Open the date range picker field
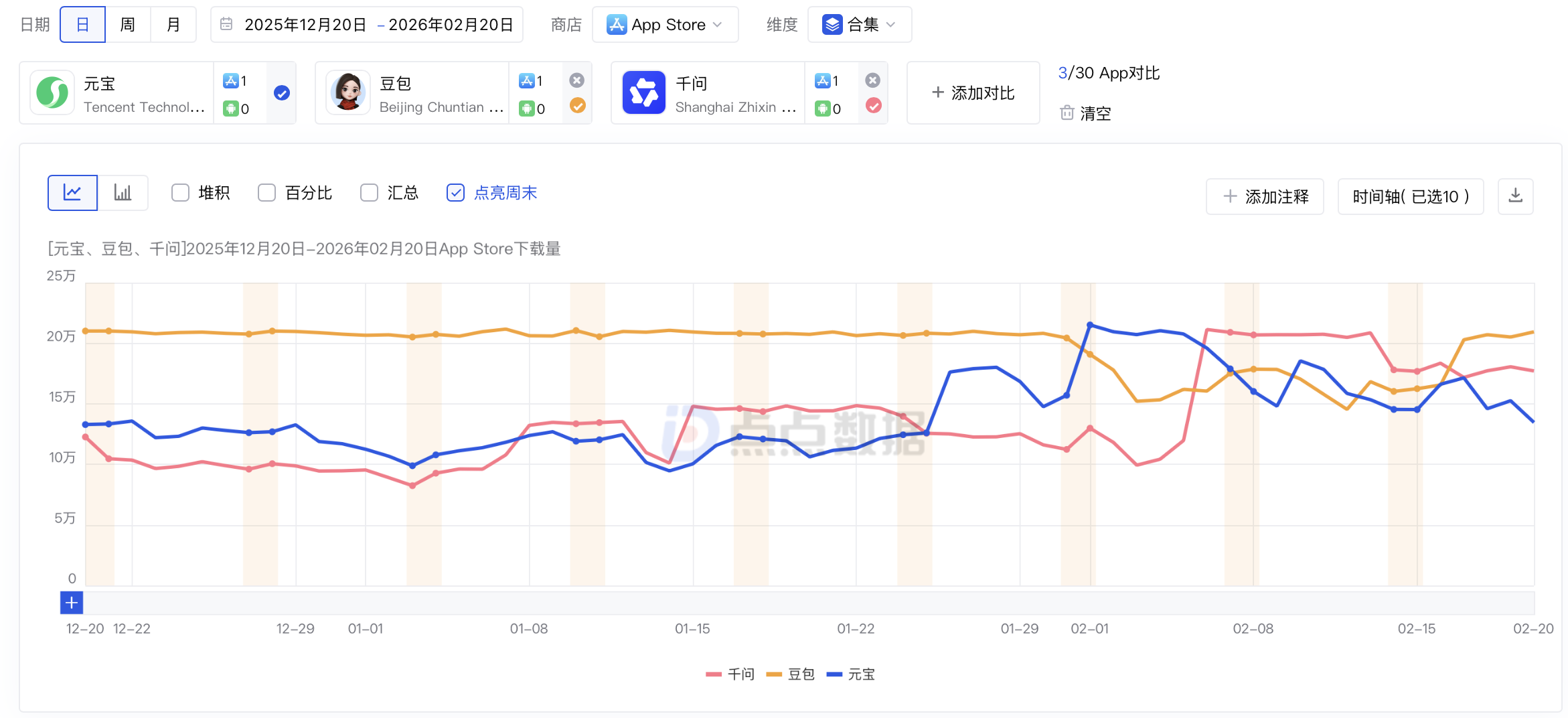 [x=367, y=25]
